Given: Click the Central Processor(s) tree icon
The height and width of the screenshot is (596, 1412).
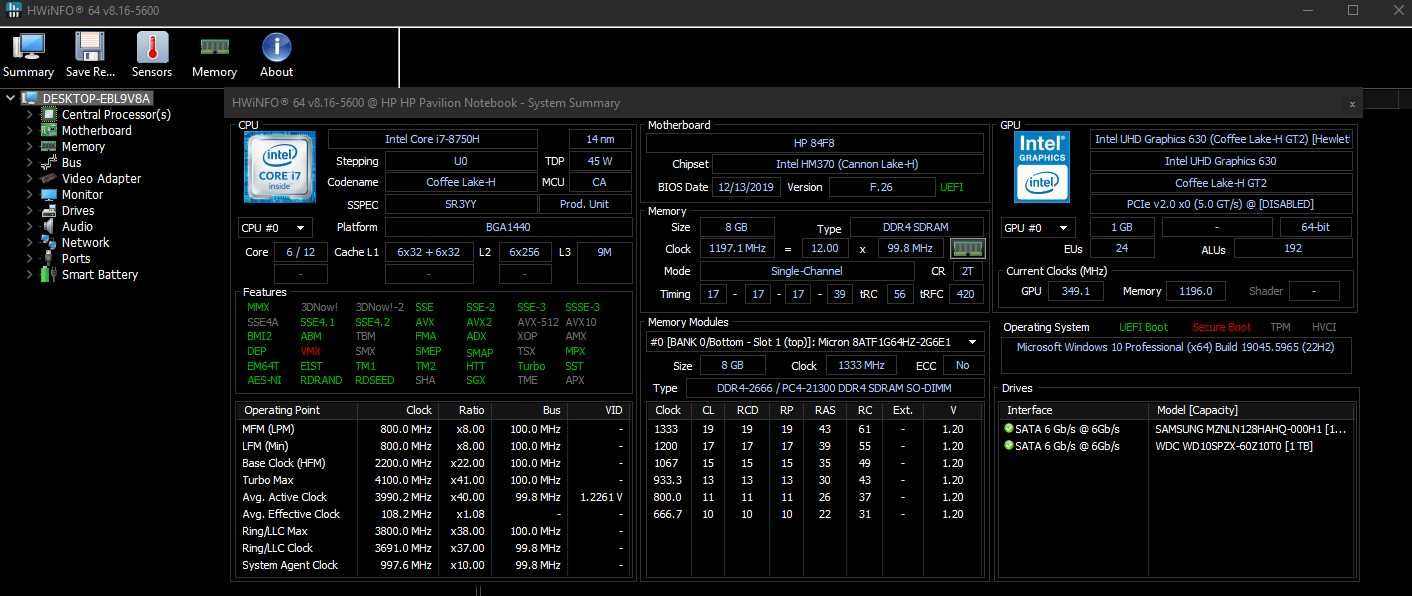Looking at the screenshot, I should pyautogui.click(x=49, y=114).
